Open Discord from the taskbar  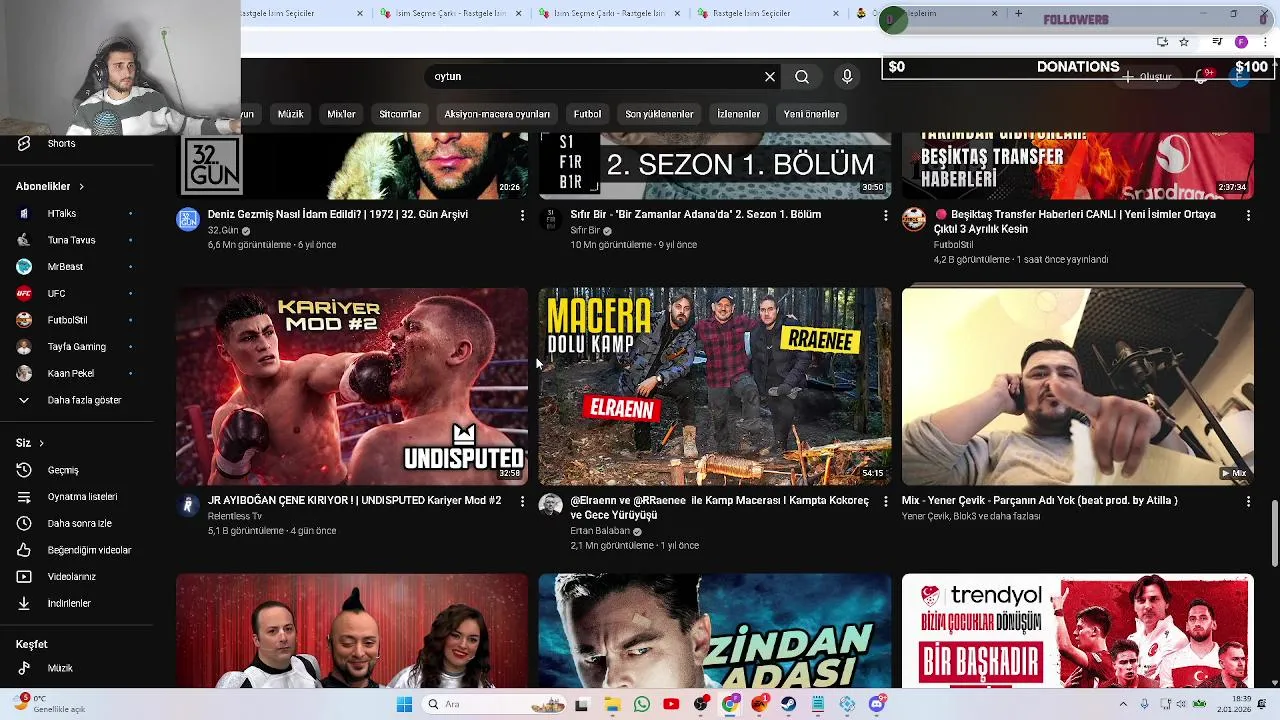(x=877, y=705)
